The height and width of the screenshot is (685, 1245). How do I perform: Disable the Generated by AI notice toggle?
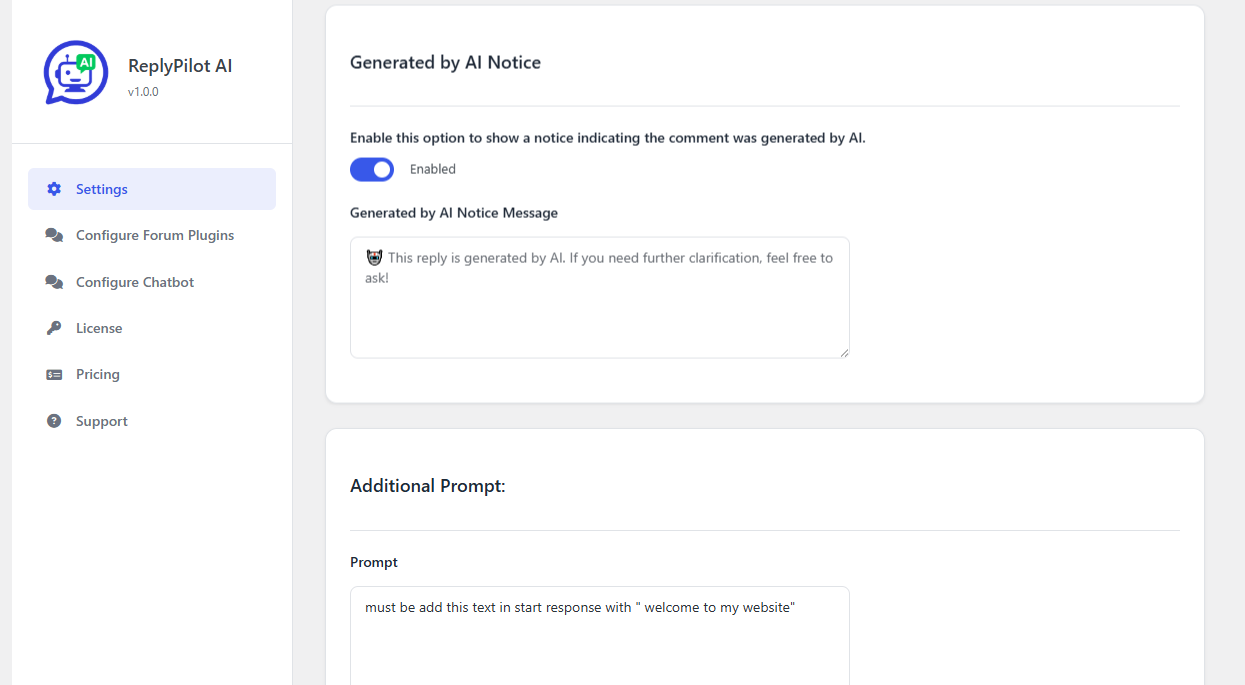point(372,170)
